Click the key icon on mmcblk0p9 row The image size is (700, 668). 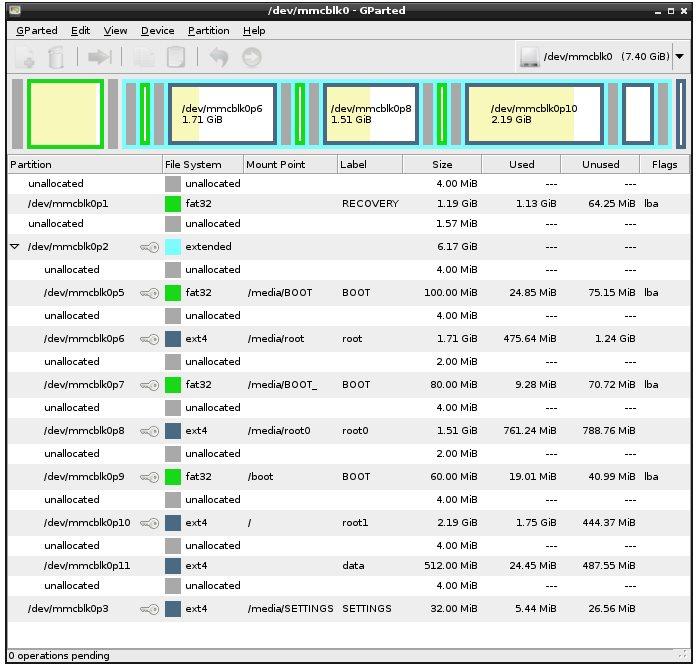tap(150, 477)
